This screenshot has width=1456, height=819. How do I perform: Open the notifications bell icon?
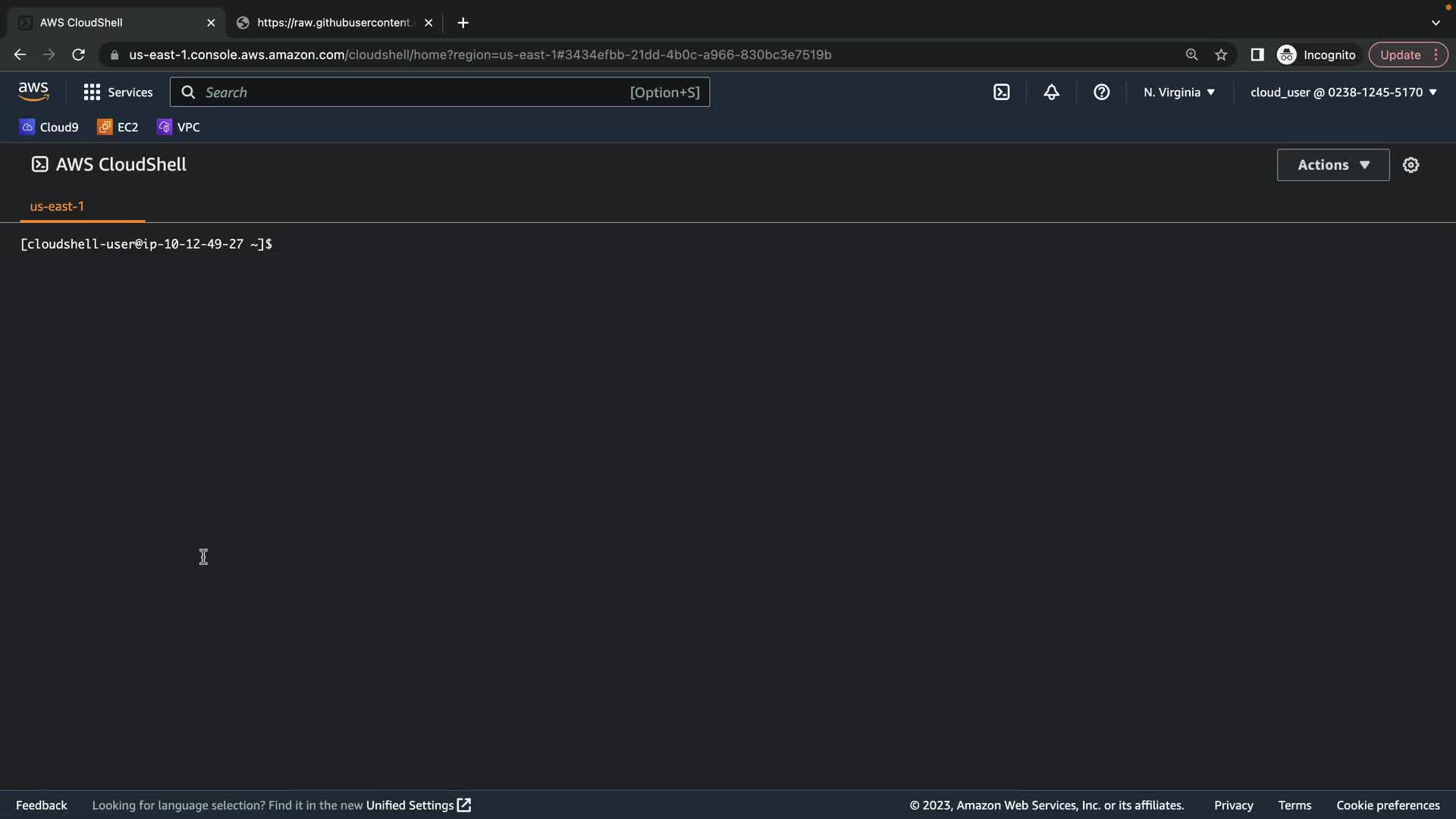(1051, 93)
